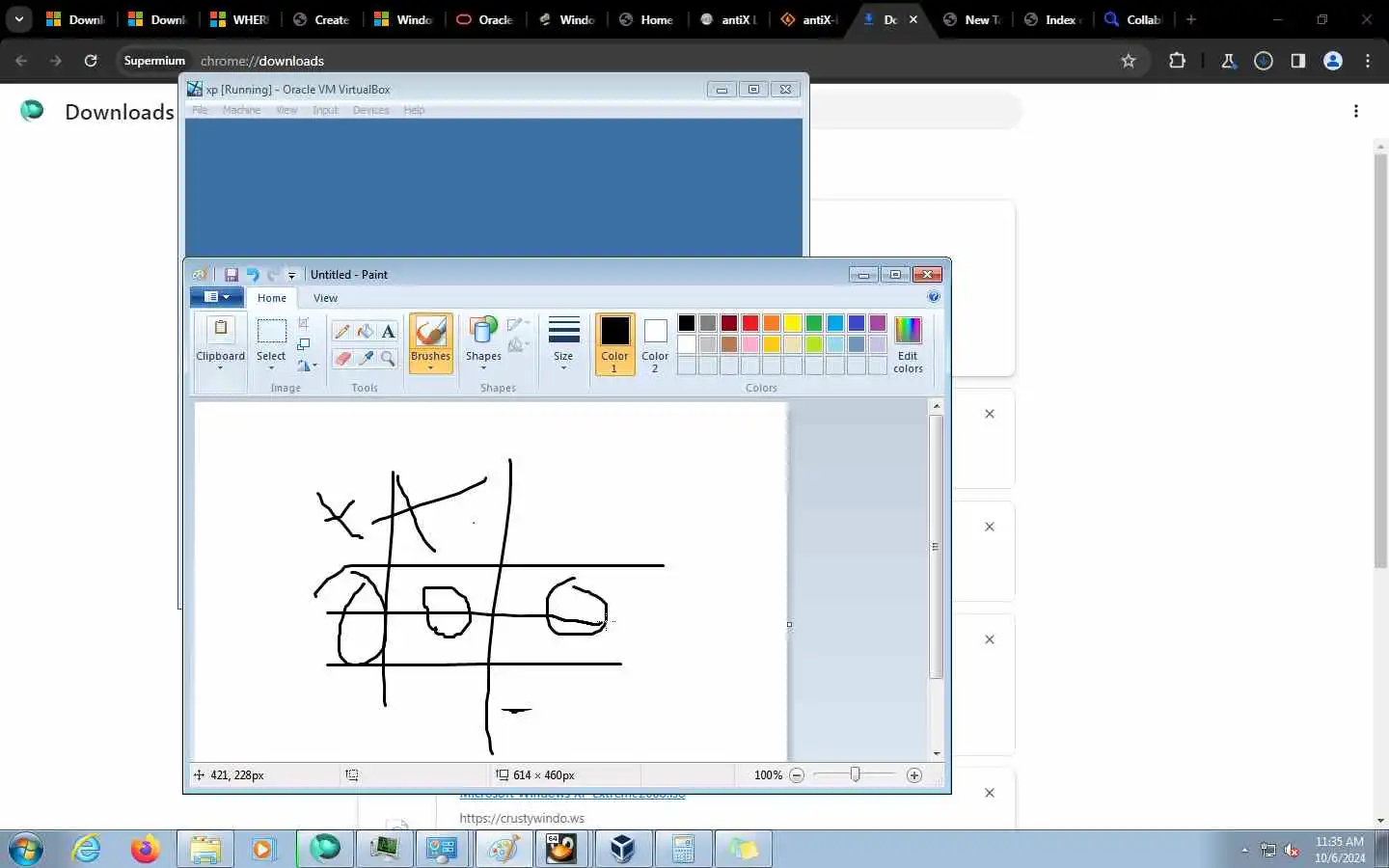
Task: Open the Downloads page three-dot menu
Action: [1356, 111]
